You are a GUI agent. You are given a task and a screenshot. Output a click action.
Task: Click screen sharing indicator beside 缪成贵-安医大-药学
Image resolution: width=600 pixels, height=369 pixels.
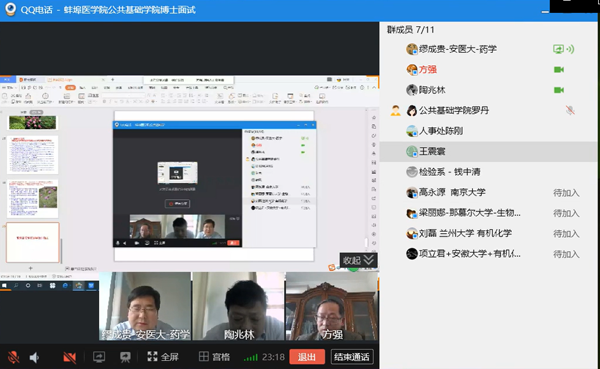(558, 49)
